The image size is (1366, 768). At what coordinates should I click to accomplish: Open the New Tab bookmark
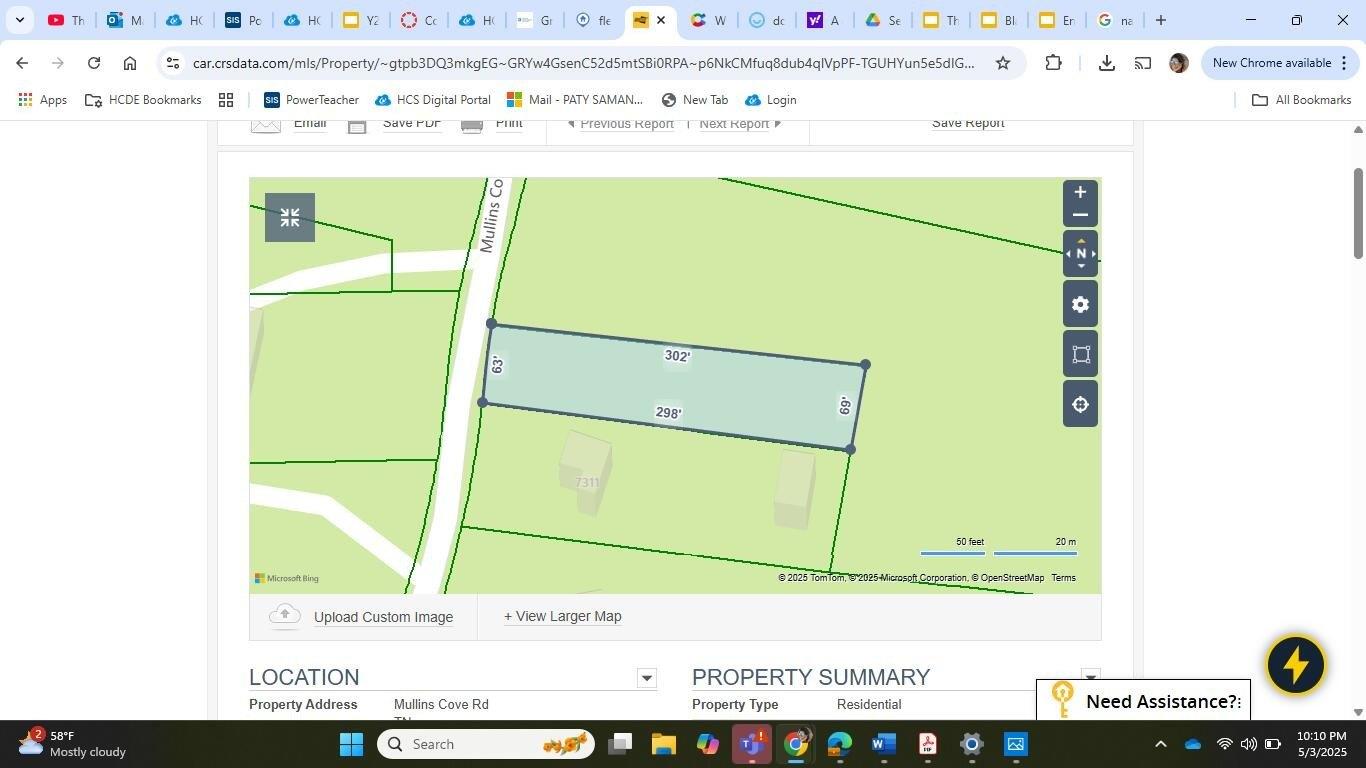coord(694,100)
